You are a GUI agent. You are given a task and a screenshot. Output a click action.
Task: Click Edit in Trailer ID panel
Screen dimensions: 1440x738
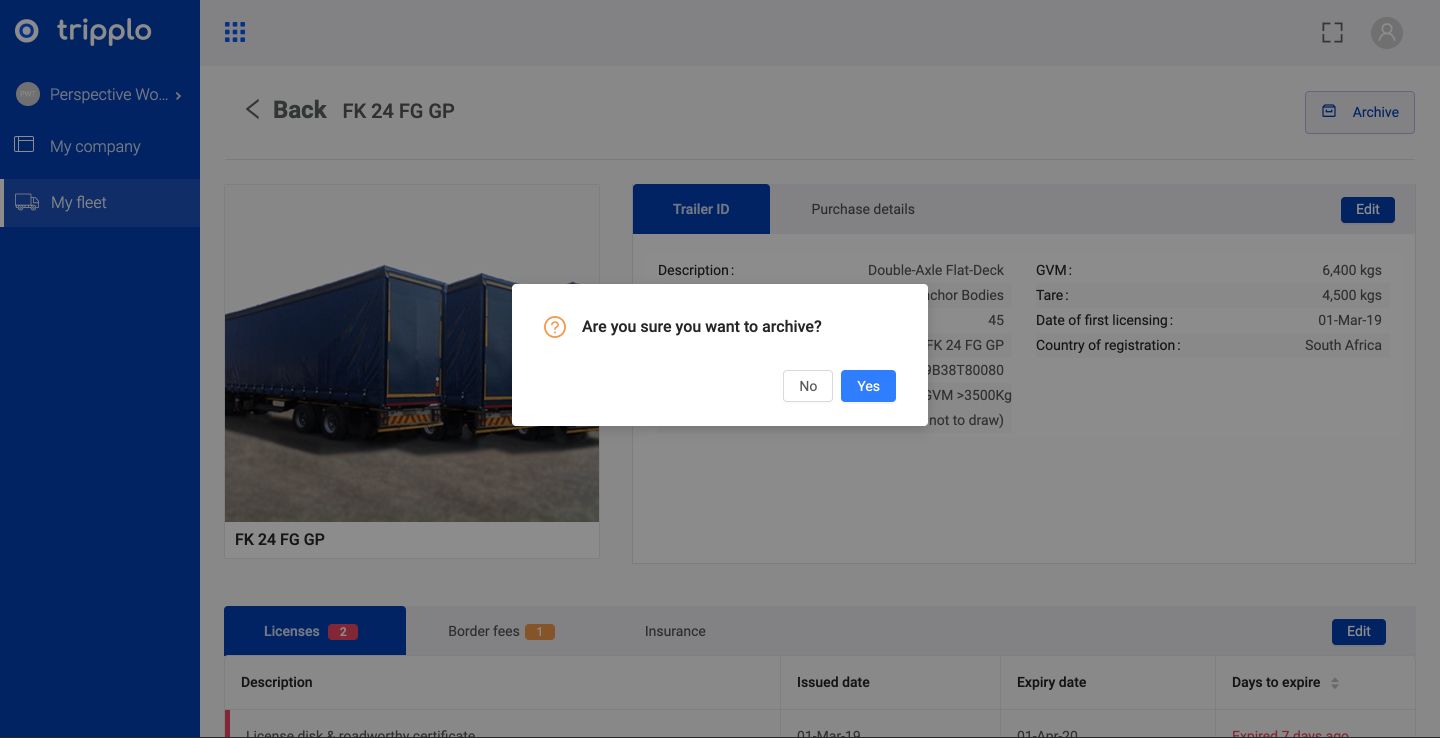pos(1367,209)
